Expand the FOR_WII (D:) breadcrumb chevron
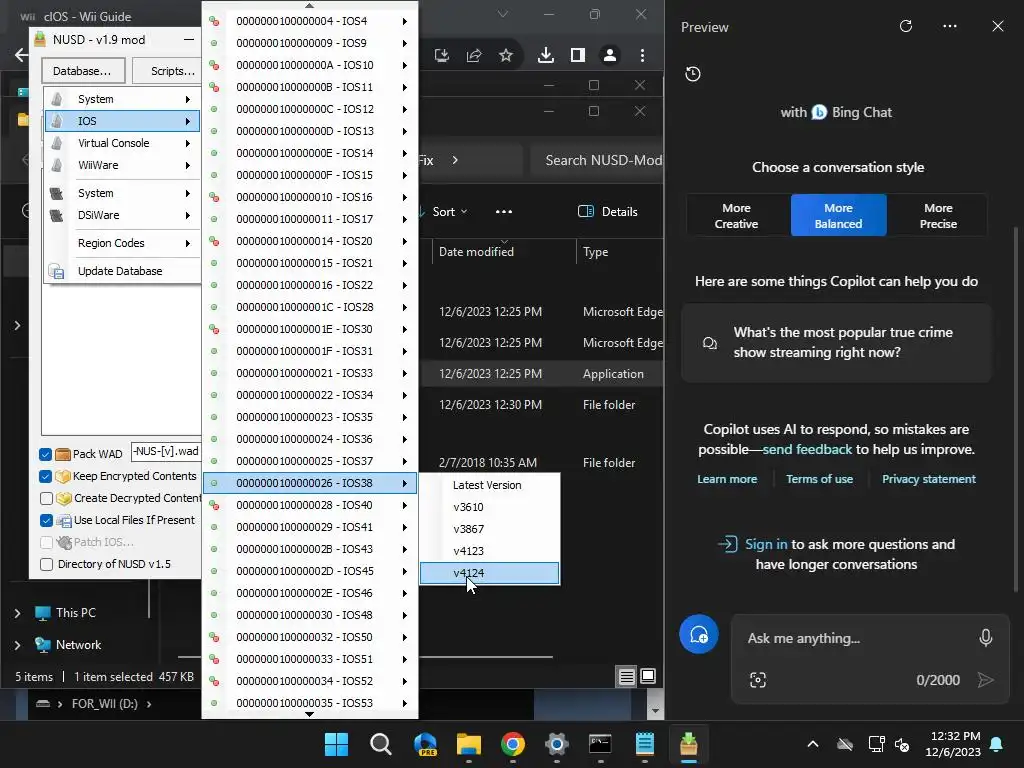The image size is (1024, 768). pos(149,704)
